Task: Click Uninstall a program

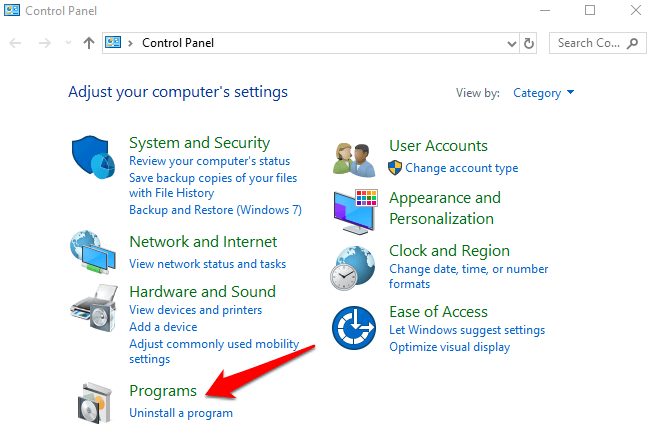Action: (181, 413)
